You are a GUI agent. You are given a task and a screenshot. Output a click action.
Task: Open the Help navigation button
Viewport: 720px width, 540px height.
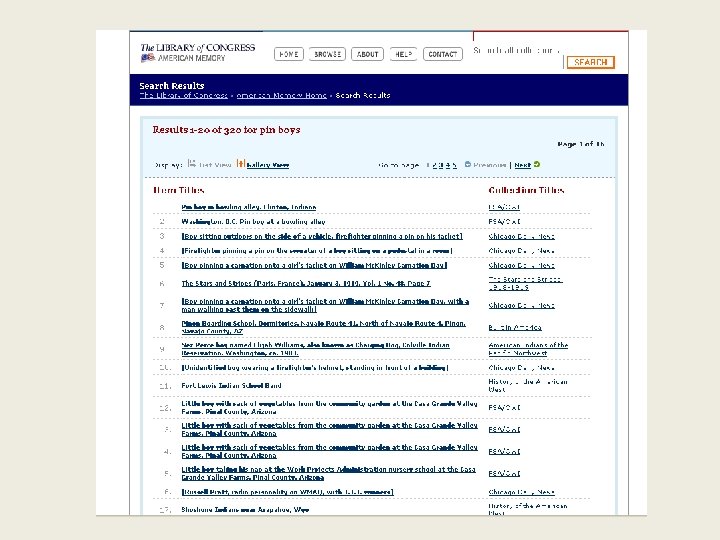[403, 54]
